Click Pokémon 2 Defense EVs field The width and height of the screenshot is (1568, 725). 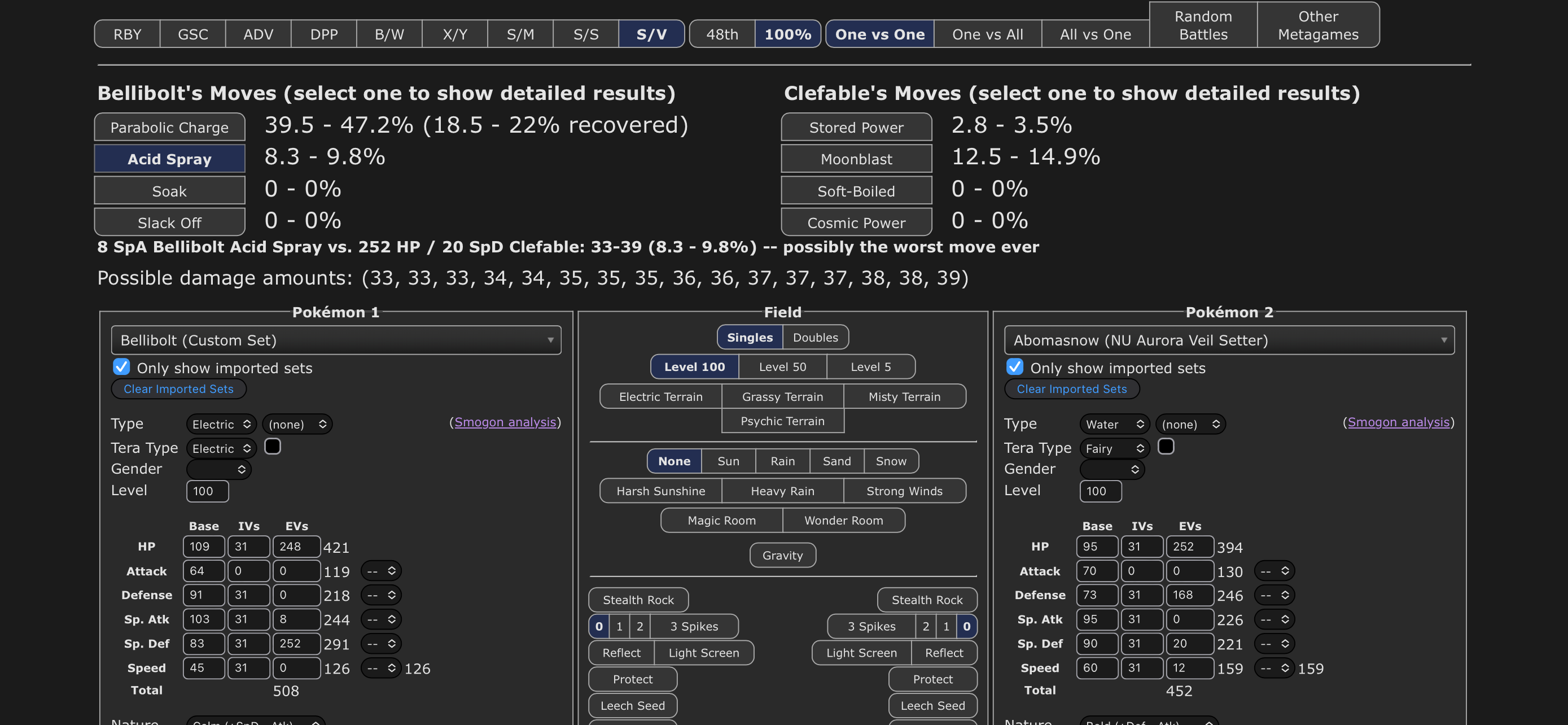coord(1189,595)
